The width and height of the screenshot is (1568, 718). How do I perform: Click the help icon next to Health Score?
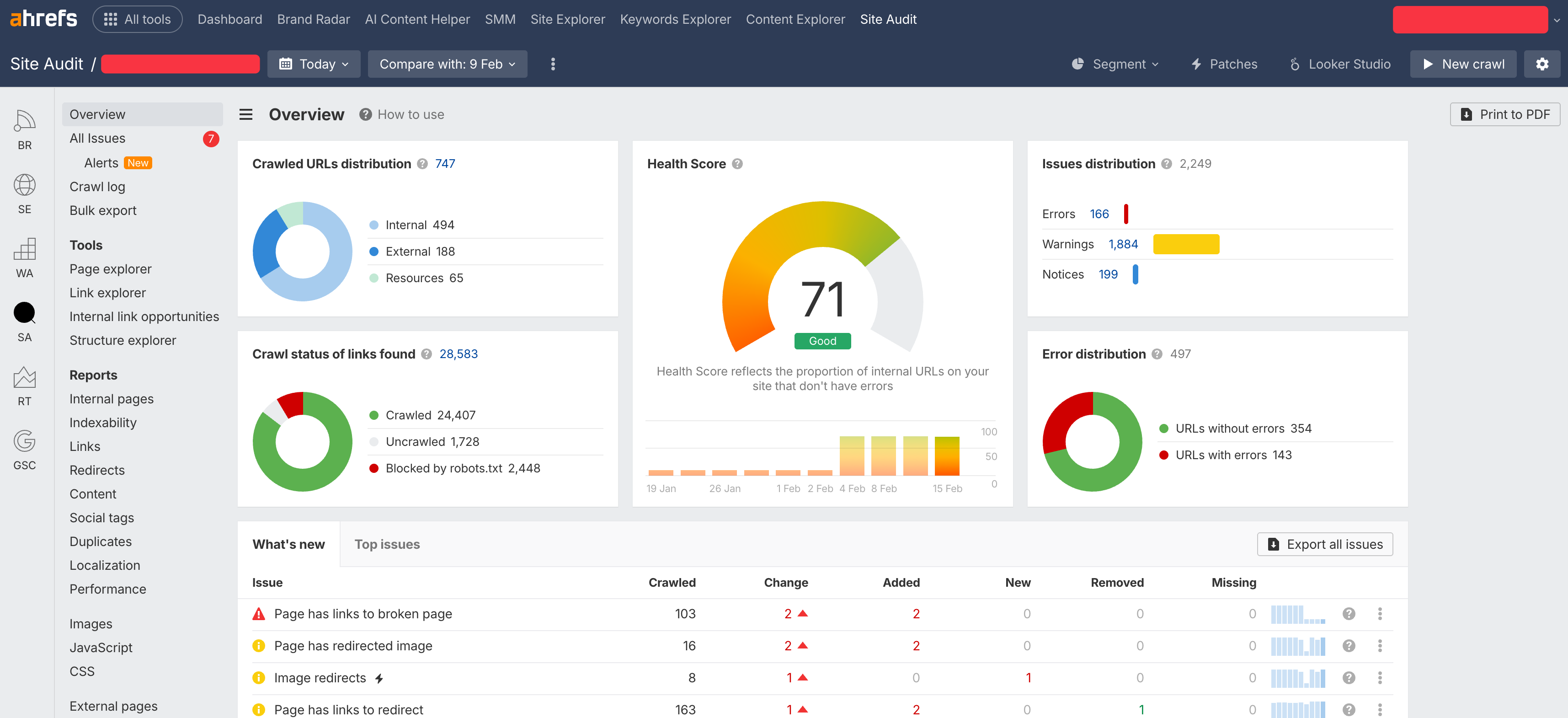737,164
